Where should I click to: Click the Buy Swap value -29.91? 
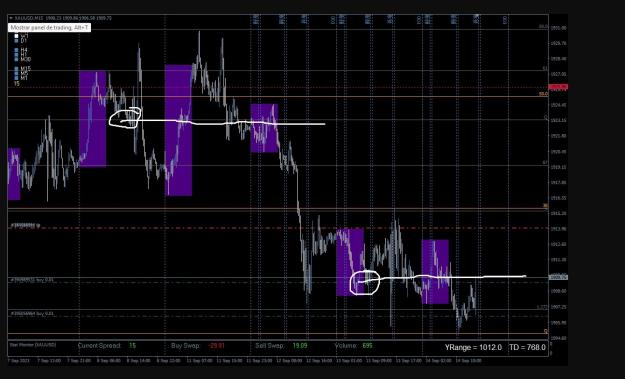tap(216, 346)
